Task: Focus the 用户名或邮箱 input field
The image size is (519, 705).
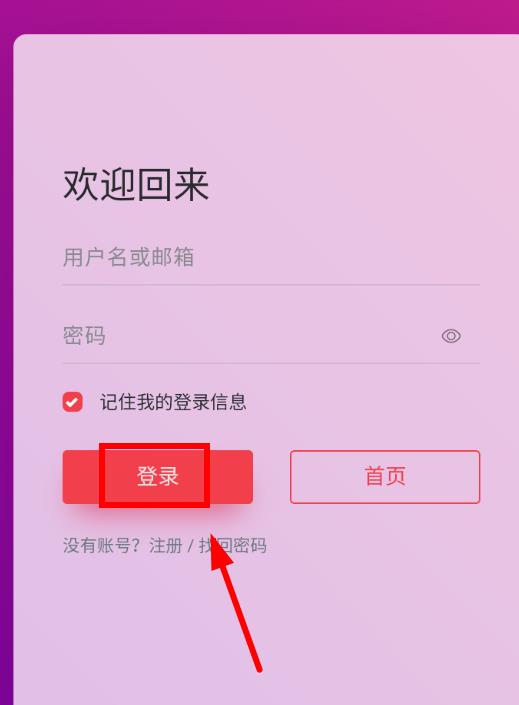Action: pyautogui.click(x=271, y=258)
